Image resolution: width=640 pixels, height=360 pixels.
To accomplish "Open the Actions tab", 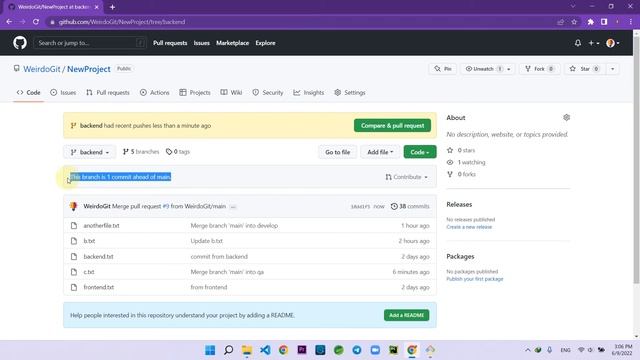I will click(154, 93).
